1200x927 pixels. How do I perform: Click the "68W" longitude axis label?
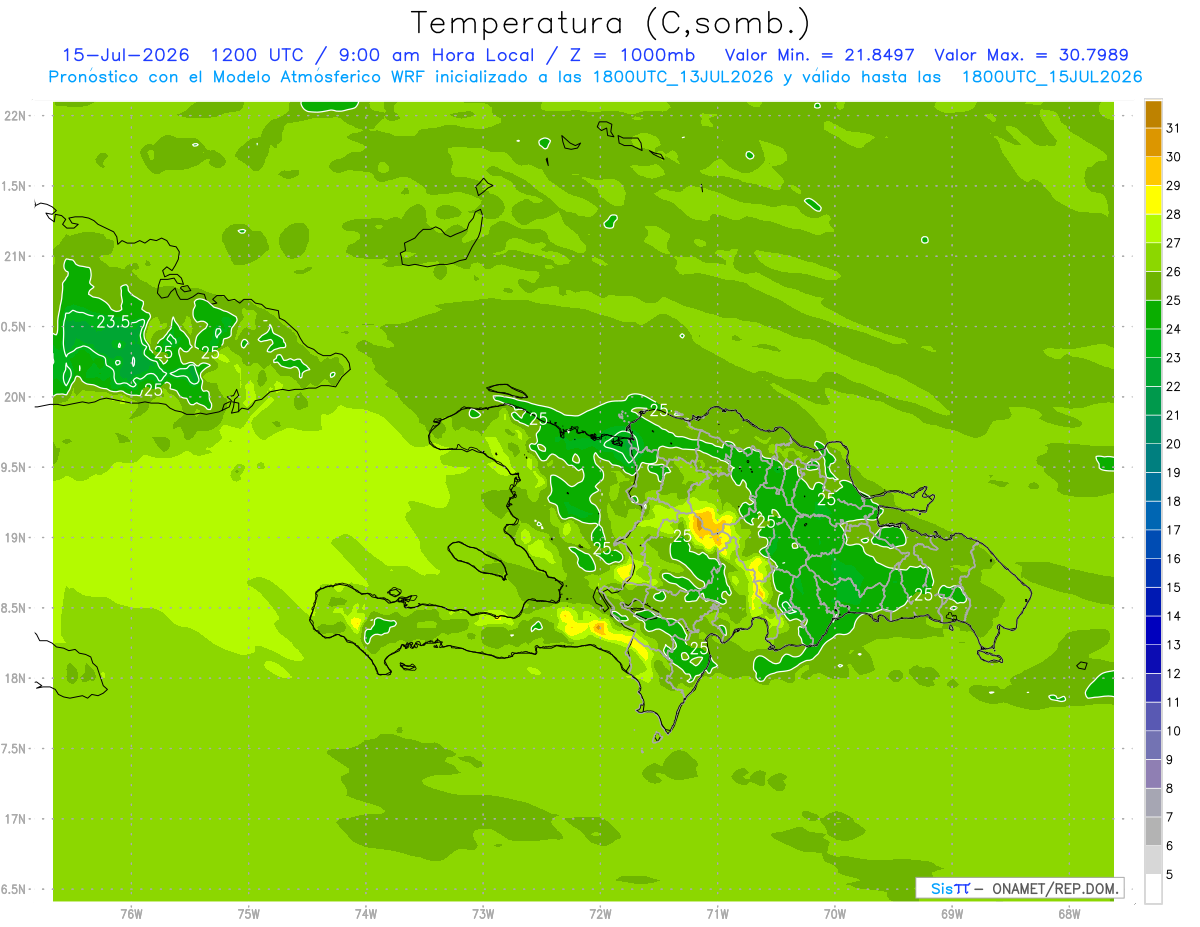(x=1069, y=913)
